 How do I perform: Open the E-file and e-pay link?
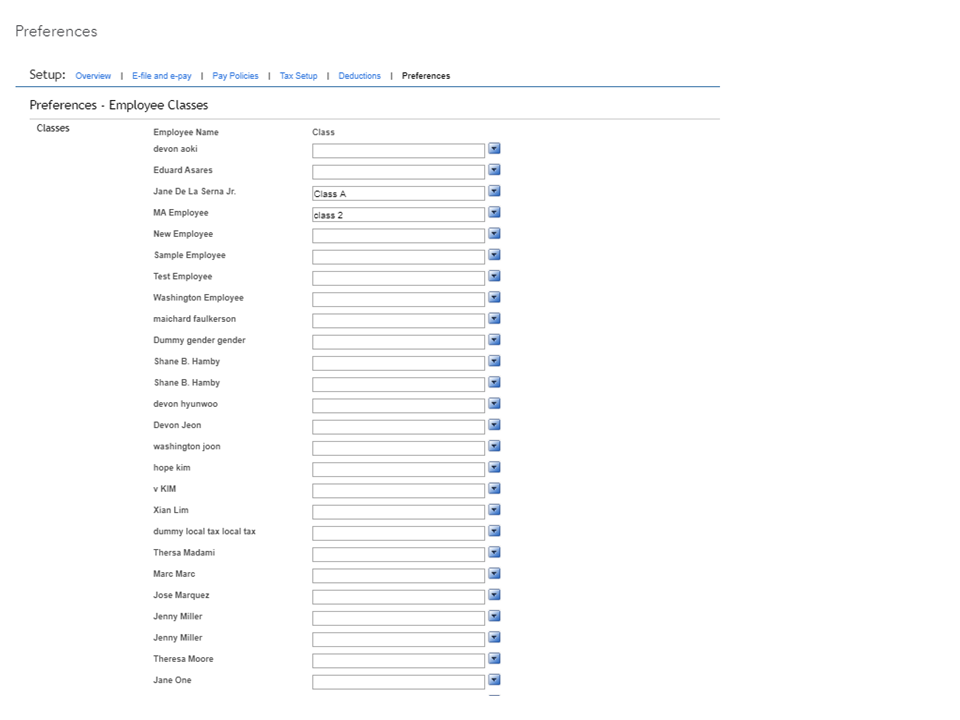coord(162,76)
